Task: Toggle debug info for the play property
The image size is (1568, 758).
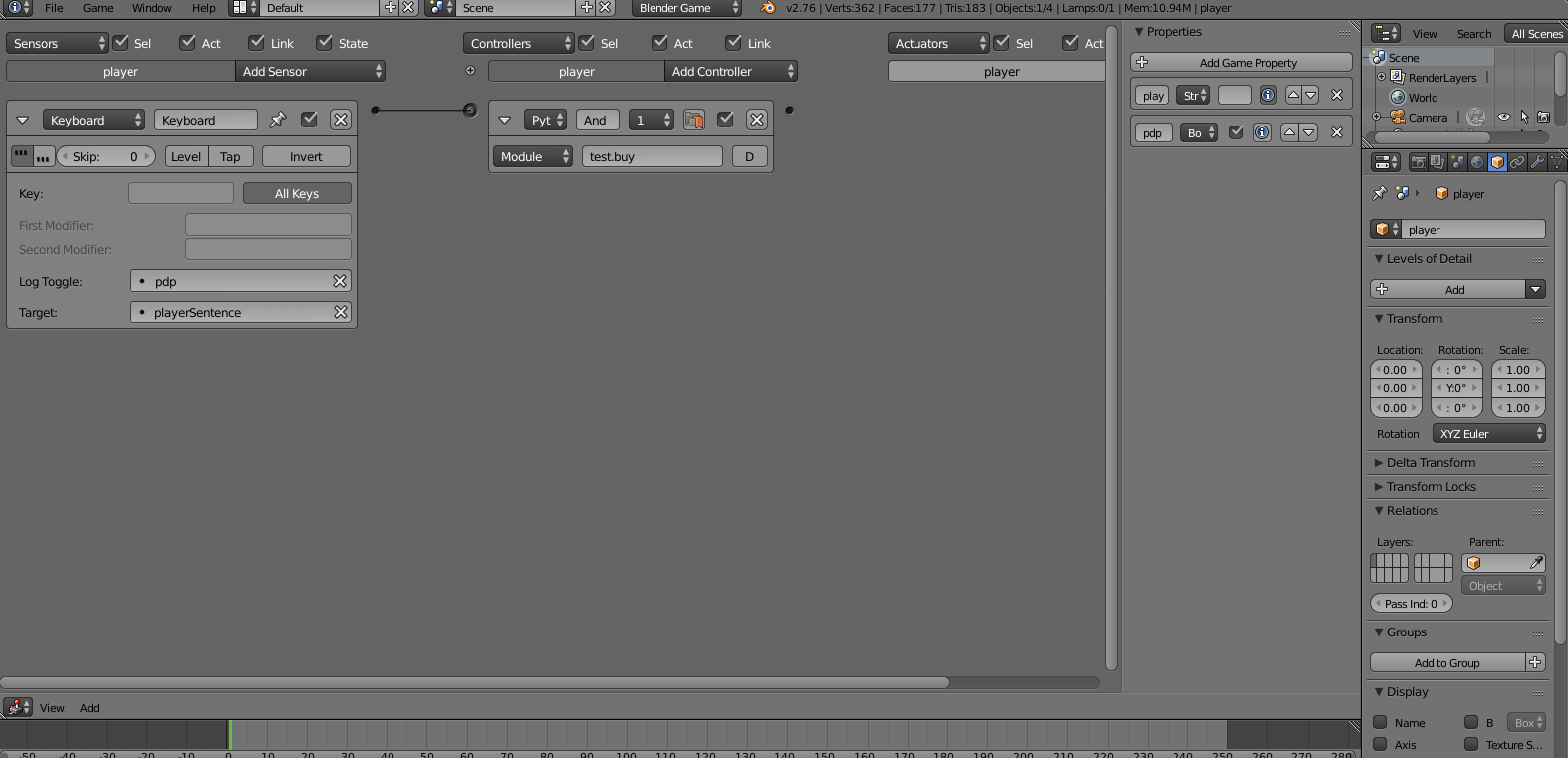Action: tap(1268, 95)
